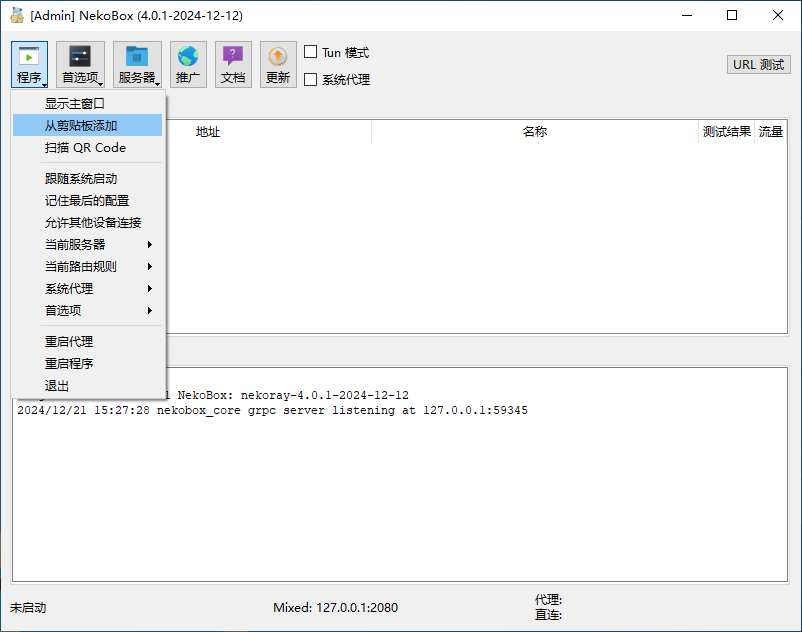This screenshot has width=802, height=632.
Task: Close the NekoBox window
Action: pos(777,15)
